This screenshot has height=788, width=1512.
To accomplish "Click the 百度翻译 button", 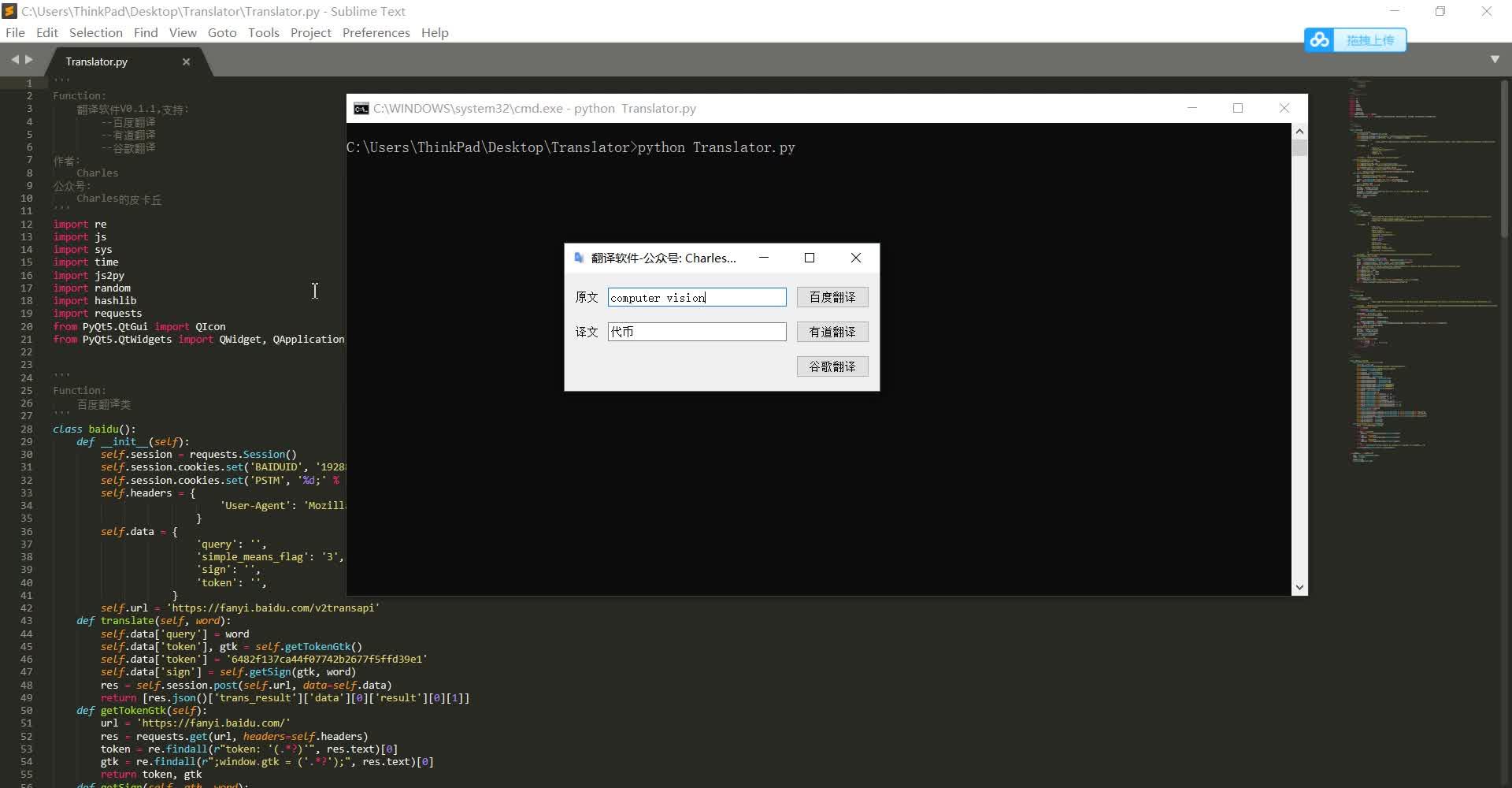I will coord(832,297).
